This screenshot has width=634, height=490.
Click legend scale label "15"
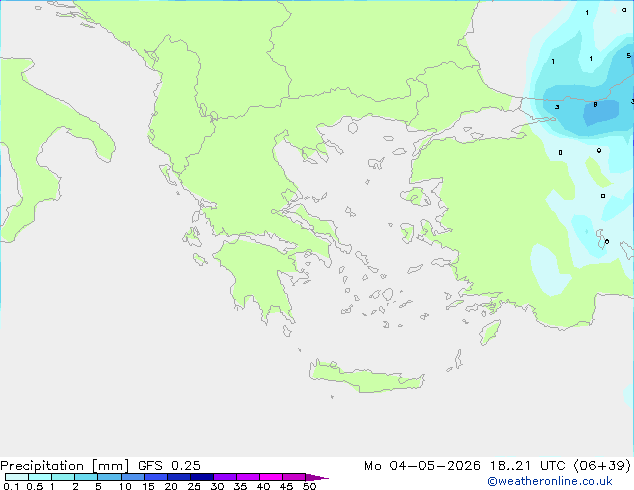click(148, 486)
